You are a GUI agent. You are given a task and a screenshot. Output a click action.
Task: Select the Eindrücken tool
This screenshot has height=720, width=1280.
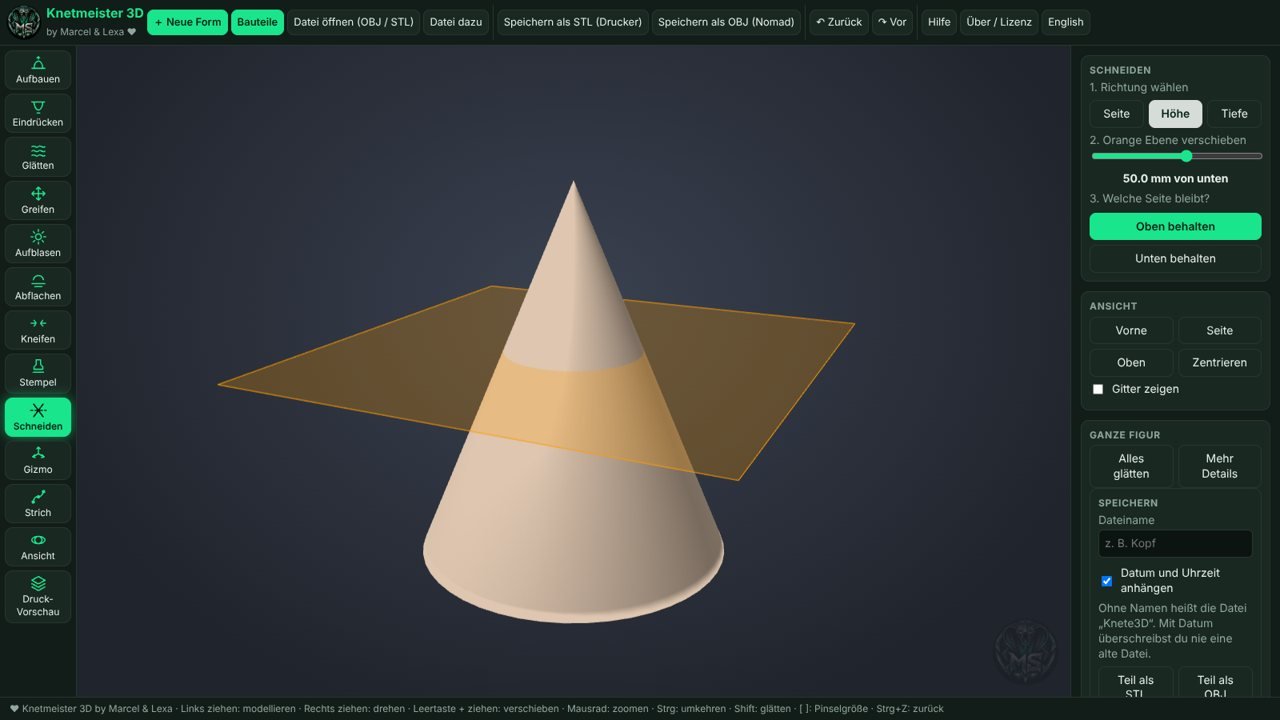tap(38, 113)
